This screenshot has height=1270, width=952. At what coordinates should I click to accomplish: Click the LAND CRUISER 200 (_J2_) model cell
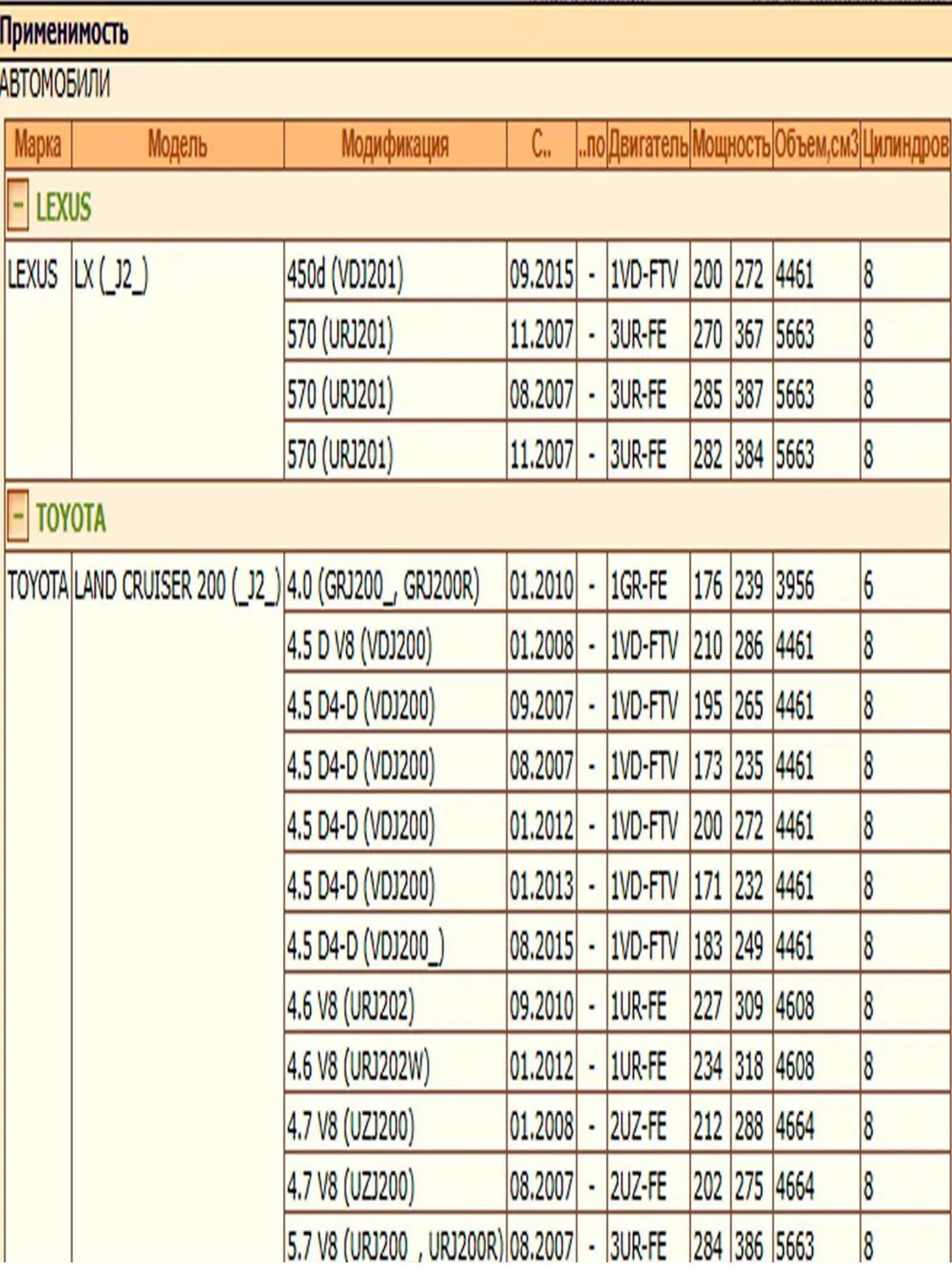pyautogui.click(x=178, y=586)
